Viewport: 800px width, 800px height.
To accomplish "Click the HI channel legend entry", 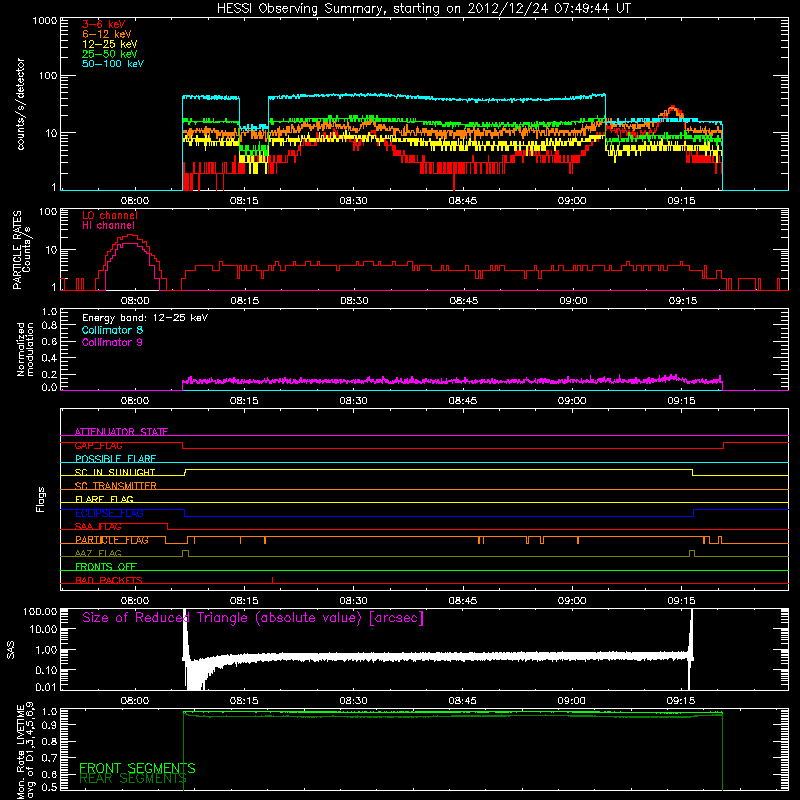I will [x=108, y=226].
